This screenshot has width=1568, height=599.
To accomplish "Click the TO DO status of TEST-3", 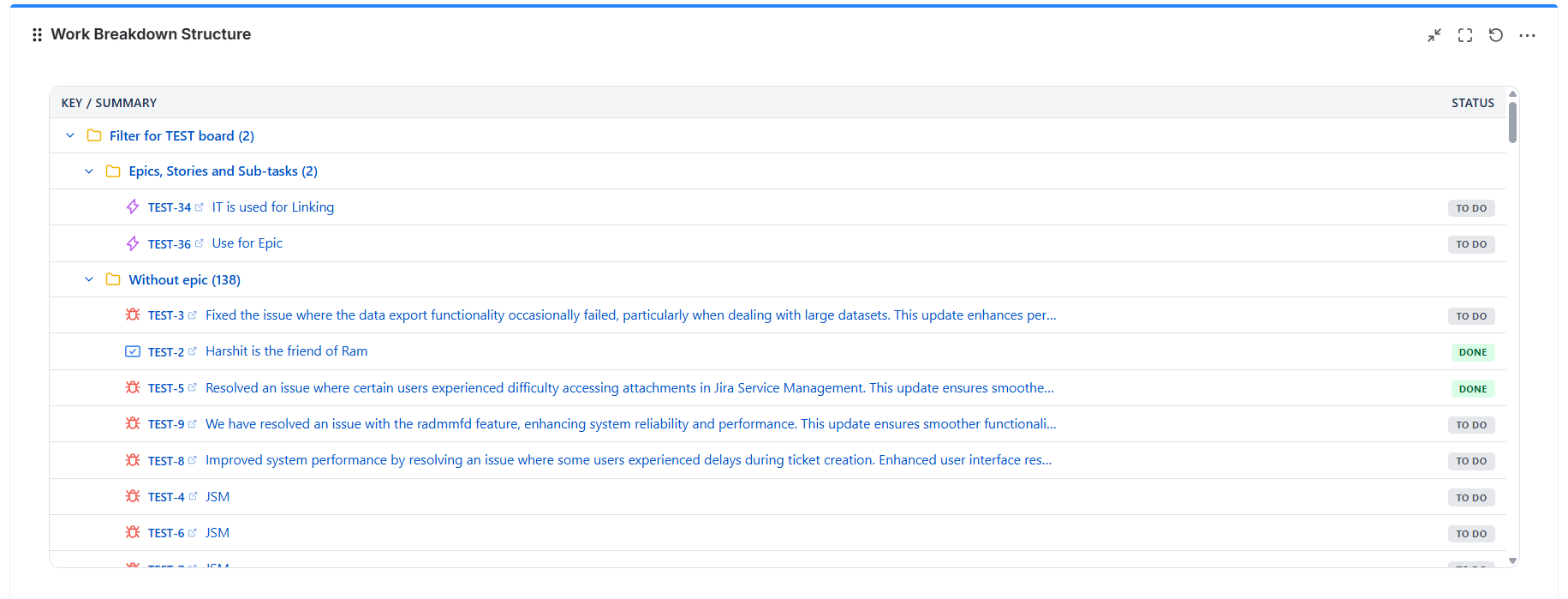I will [x=1471, y=316].
